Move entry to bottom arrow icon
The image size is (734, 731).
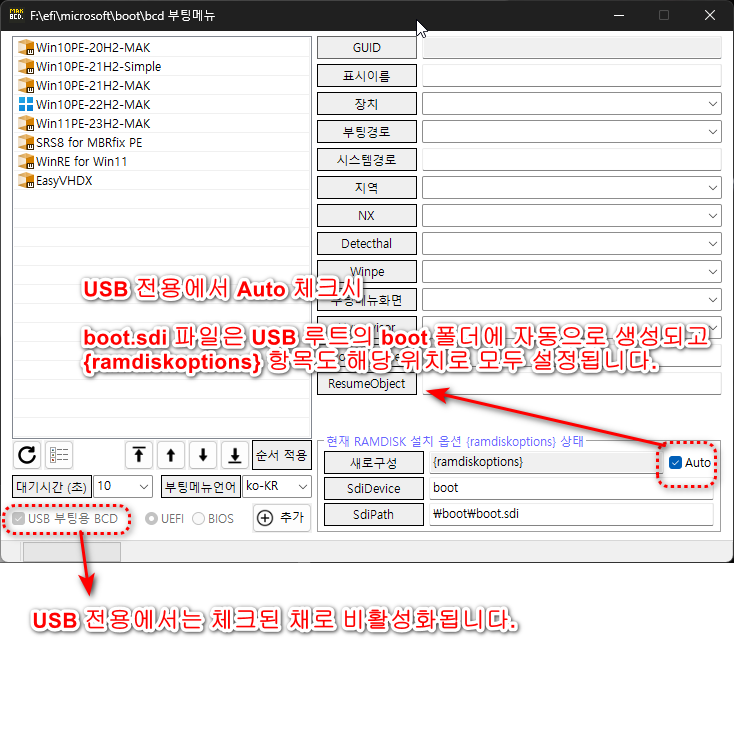(x=235, y=454)
